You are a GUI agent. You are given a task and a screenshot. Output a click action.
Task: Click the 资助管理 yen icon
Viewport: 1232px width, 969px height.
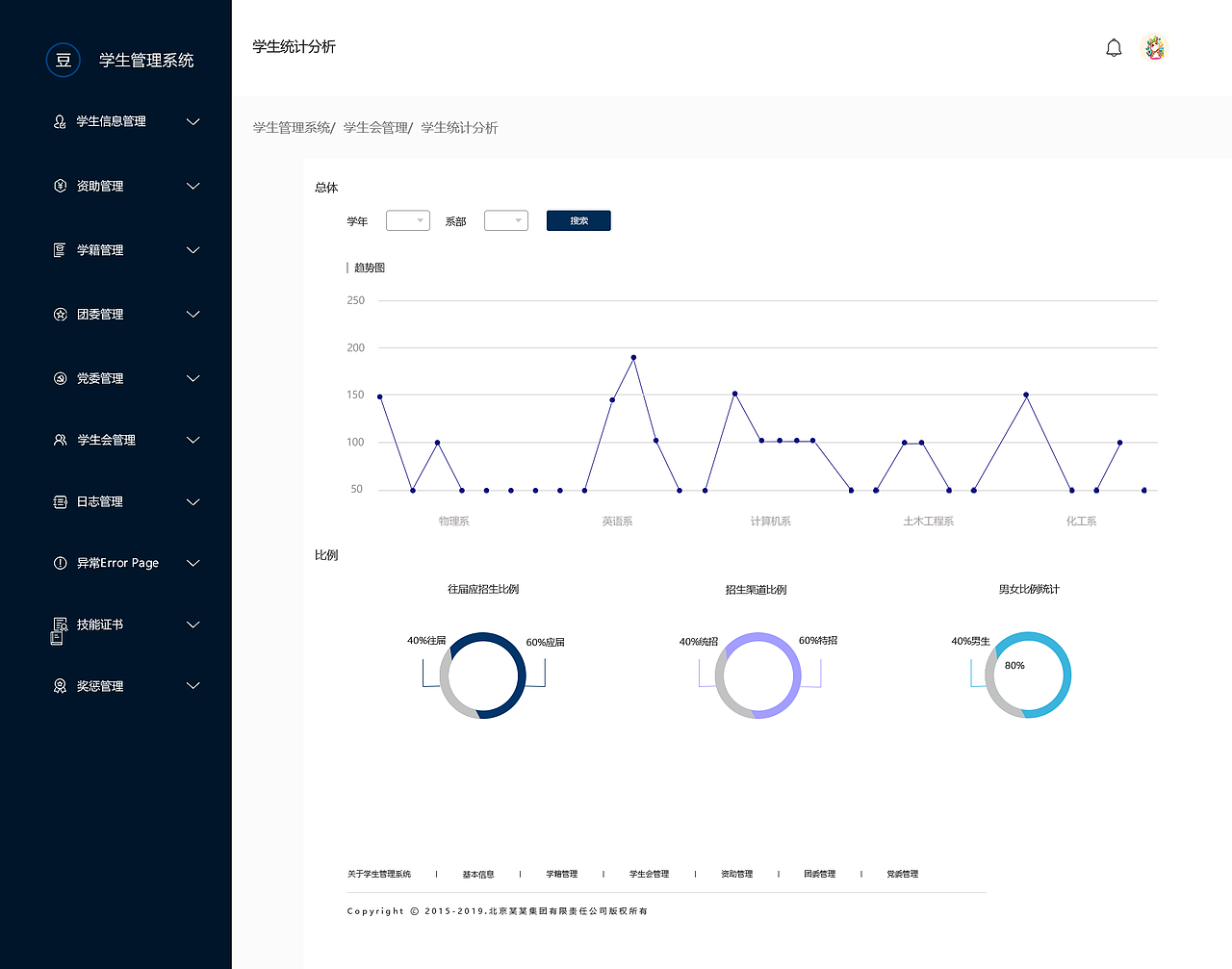pyautogui.click(x=60, y=186)
